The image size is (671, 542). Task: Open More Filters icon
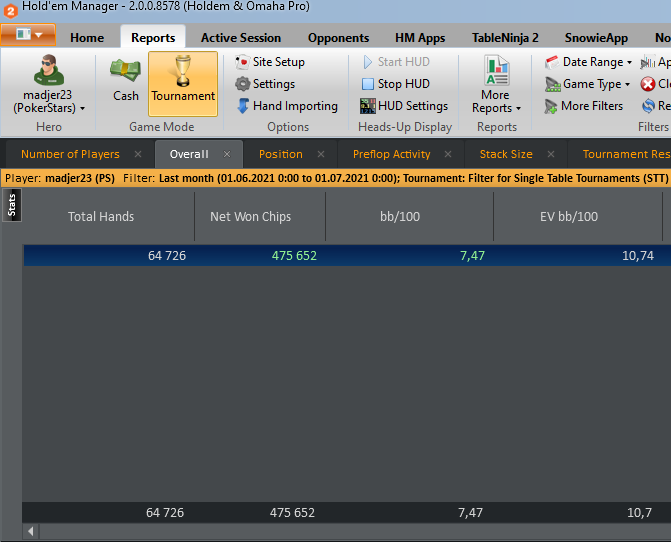click(551, 106)
